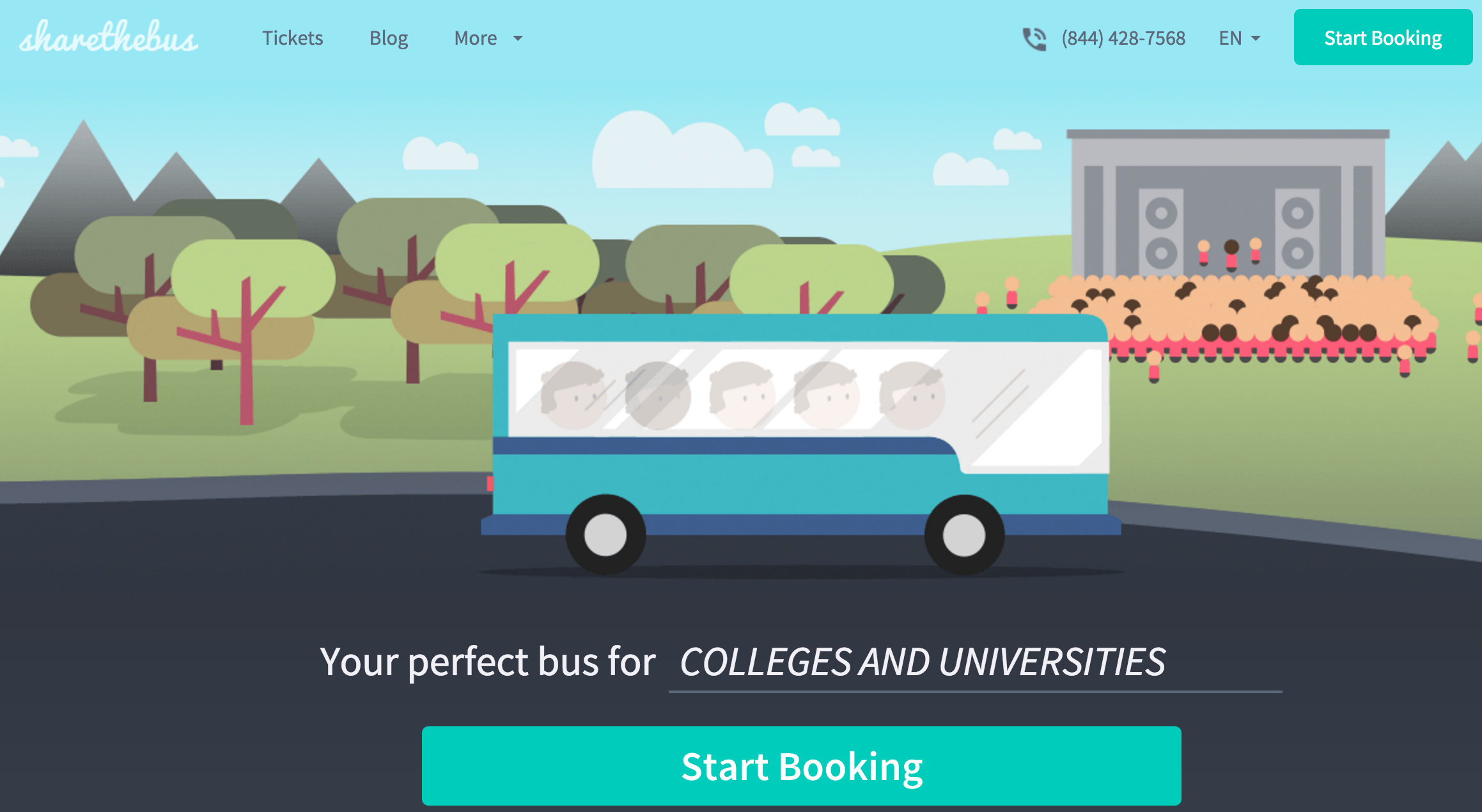Open the Blog page
Screen dimensions: 1482x812
[x=389, y=38]
